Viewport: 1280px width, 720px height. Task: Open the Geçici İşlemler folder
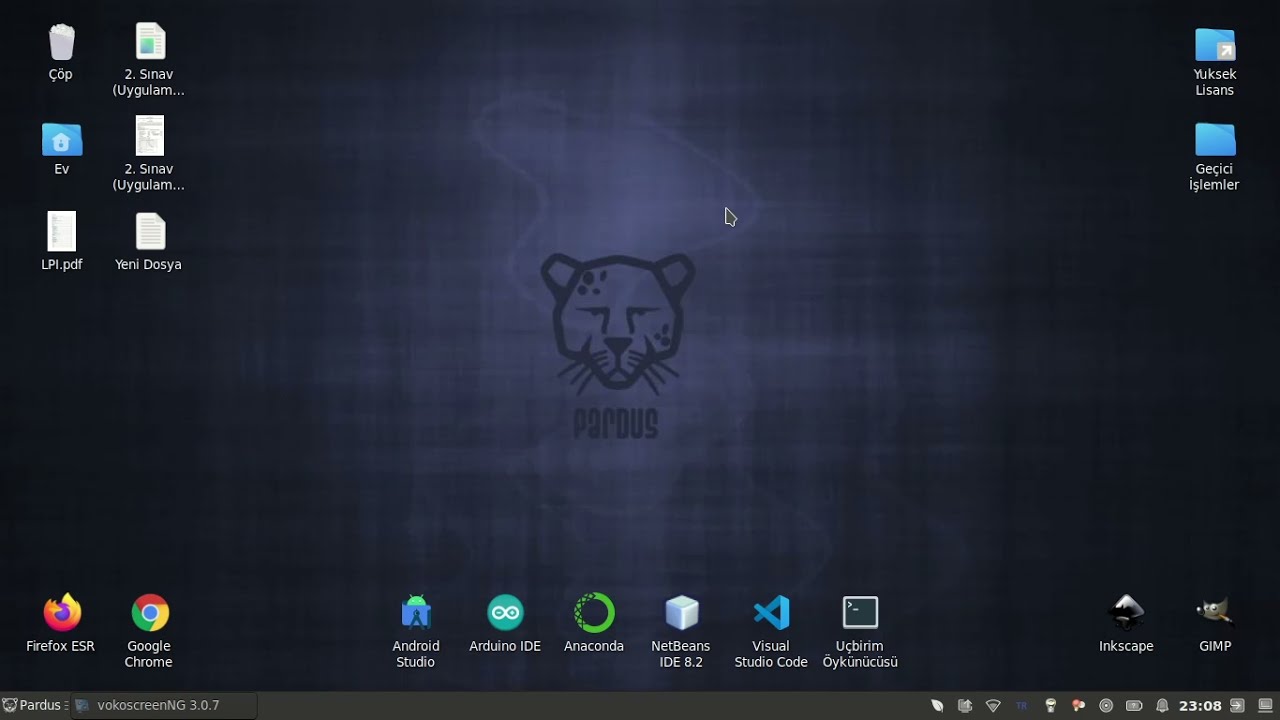[x=1215, y=156]
